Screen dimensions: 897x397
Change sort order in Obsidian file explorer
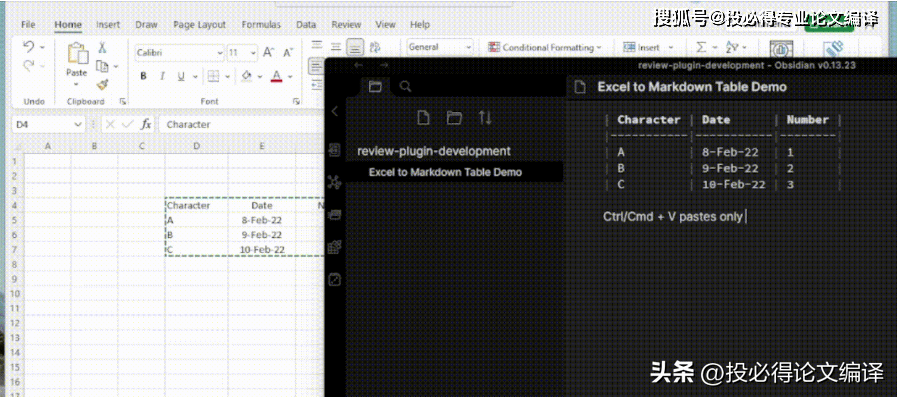pos(485,118)
